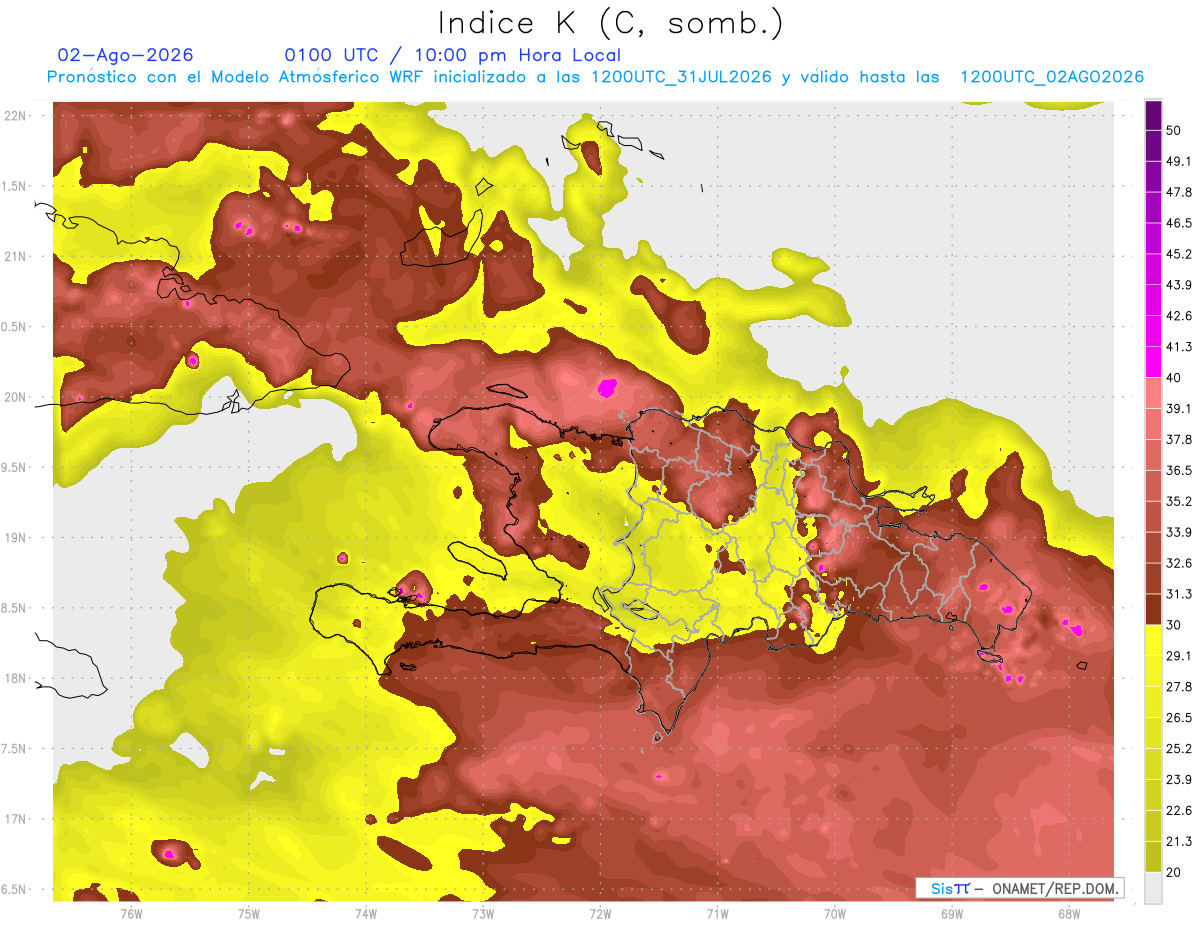Click the '39.1' colorbar value
The width and height of the screenshot is (1200, 927).
point(1179,408)
